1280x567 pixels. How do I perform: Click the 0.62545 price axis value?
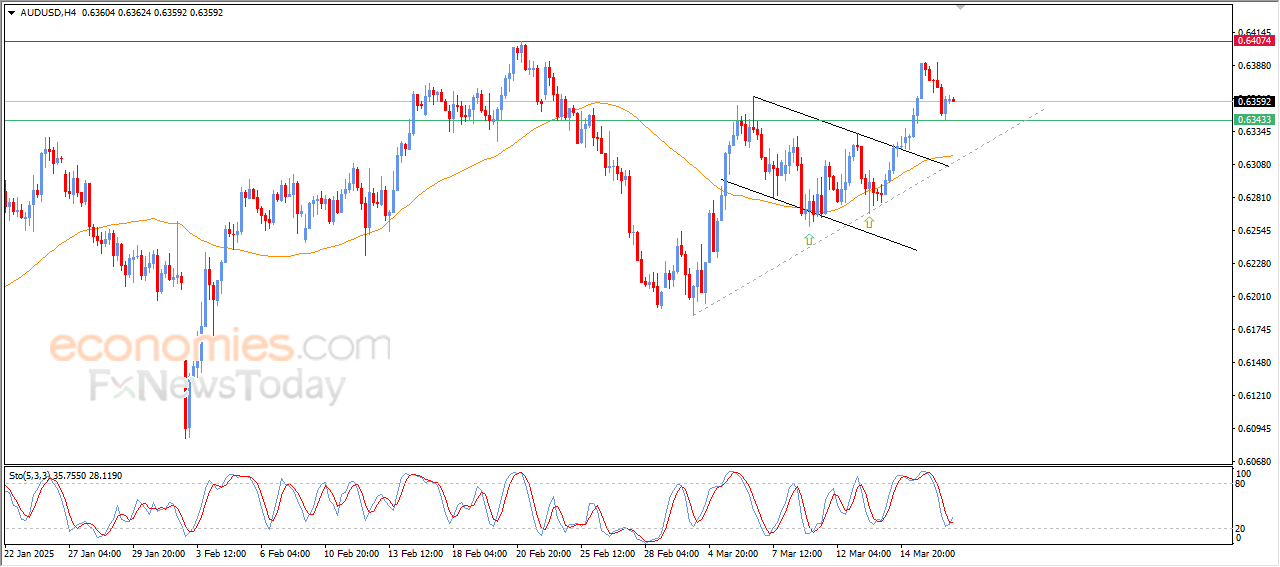[1254, 231]
